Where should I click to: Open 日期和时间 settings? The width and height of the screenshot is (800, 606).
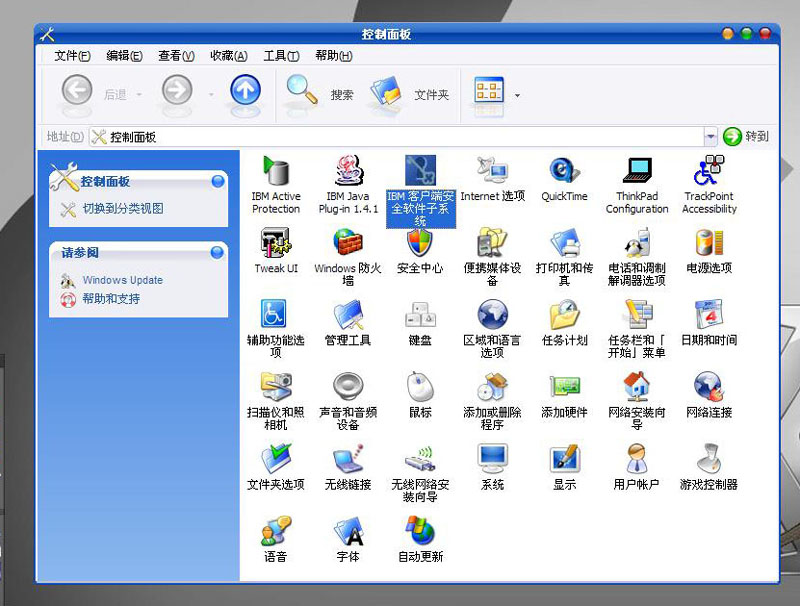[709, 323]
